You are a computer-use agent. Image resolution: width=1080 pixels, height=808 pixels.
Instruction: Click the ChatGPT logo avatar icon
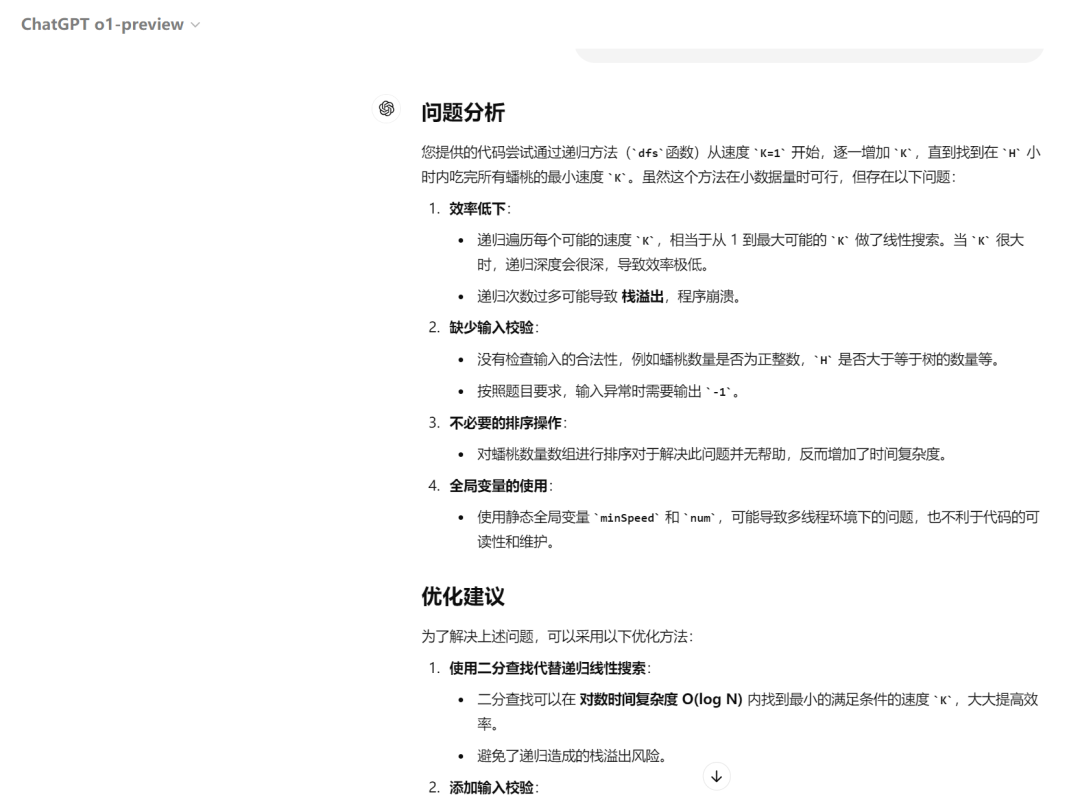point(385,108)
